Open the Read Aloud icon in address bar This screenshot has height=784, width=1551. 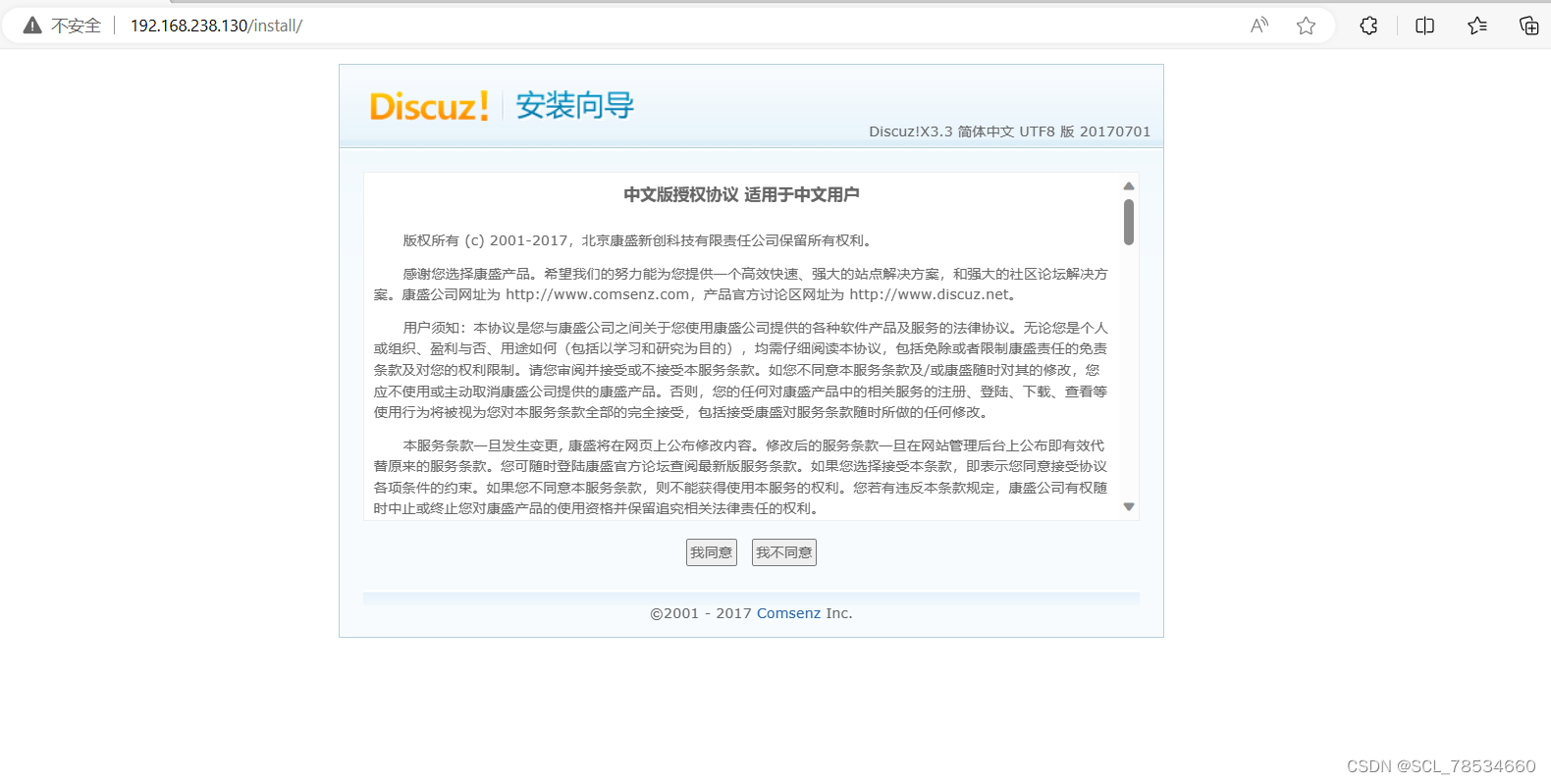[x=1259, y=26]
